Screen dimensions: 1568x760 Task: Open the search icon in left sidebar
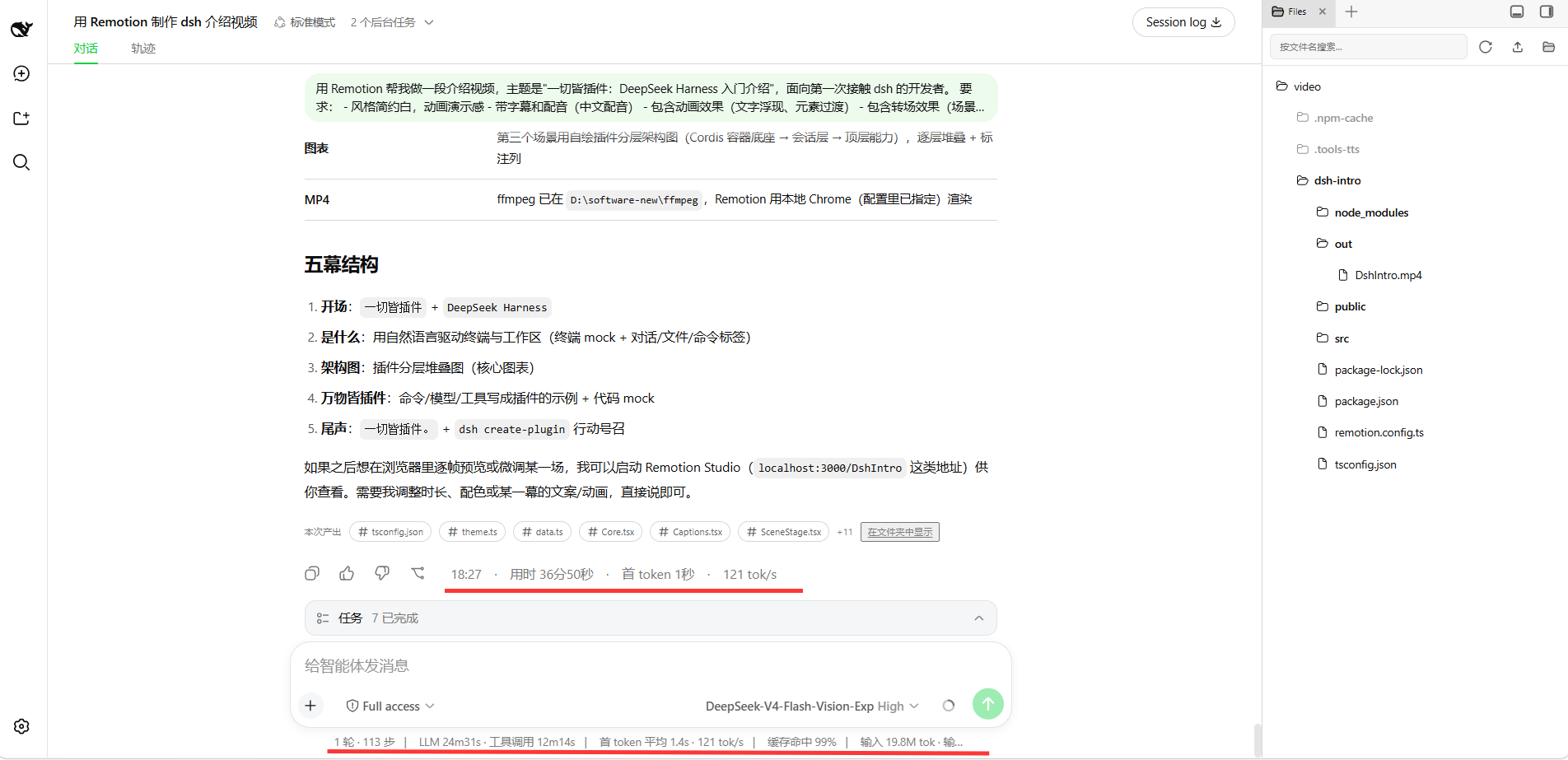point(21,162)
